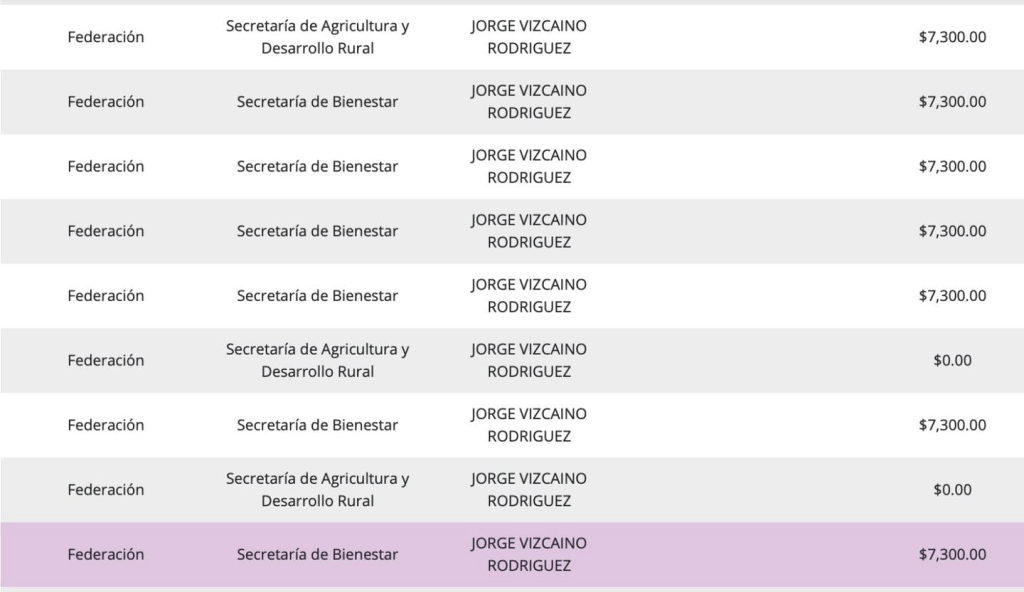Click the last $0.00 amount
The height and width of the screenshot is (592, 1024).
(952, 490)
